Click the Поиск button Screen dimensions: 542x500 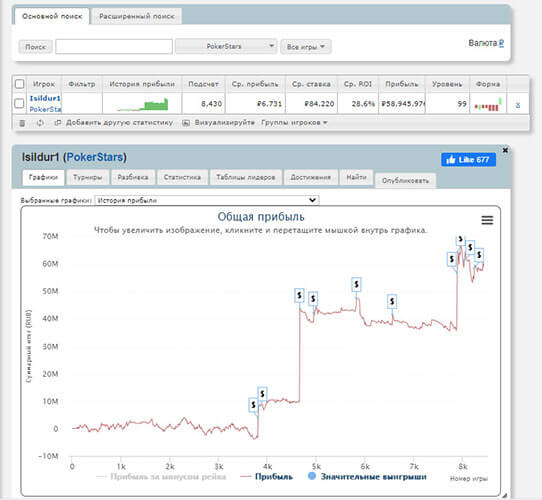(36, 47)
